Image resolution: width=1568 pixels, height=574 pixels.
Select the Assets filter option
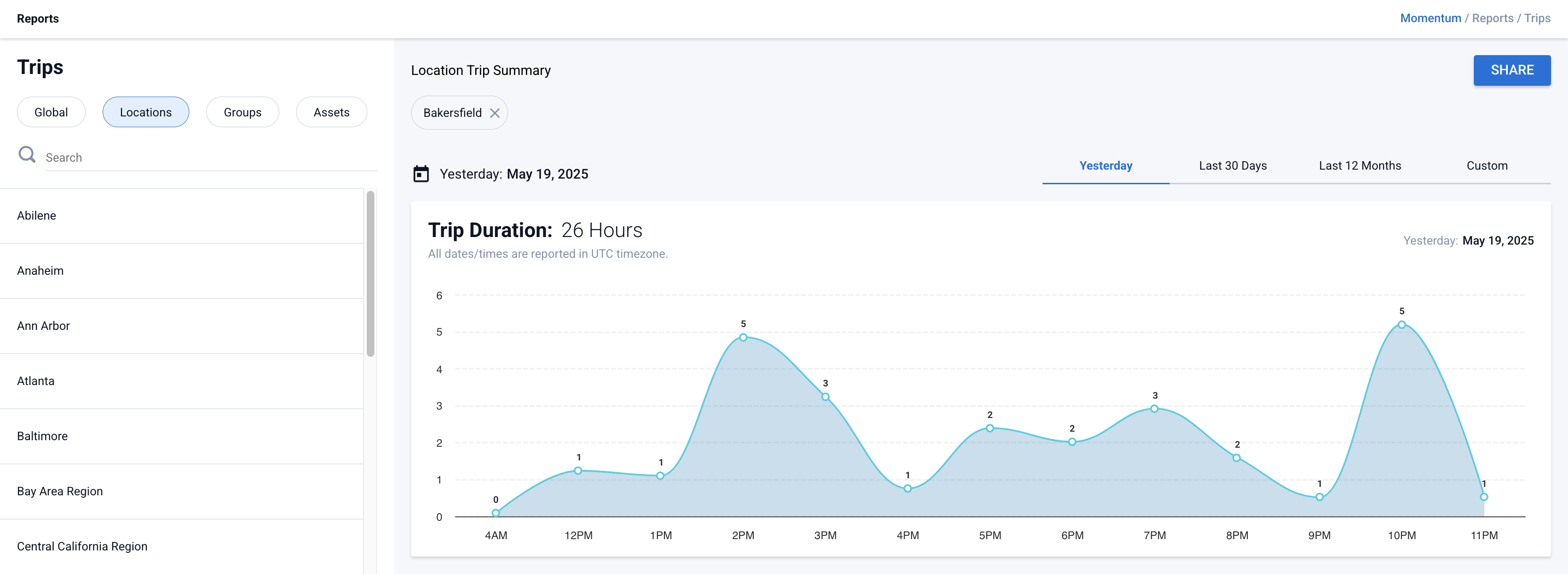pyautogui.click(x=332, y=112)
